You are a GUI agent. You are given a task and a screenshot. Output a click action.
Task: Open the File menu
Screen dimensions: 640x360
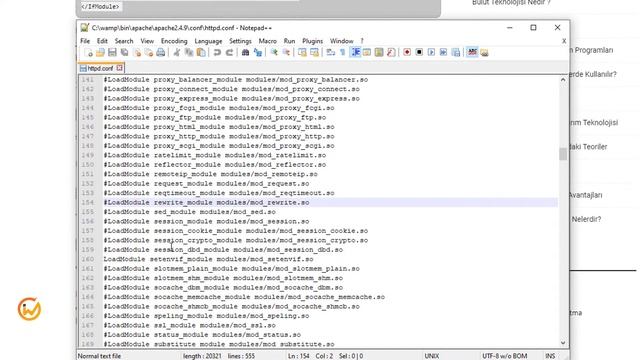pyautogui.click(x=85, y=41)
